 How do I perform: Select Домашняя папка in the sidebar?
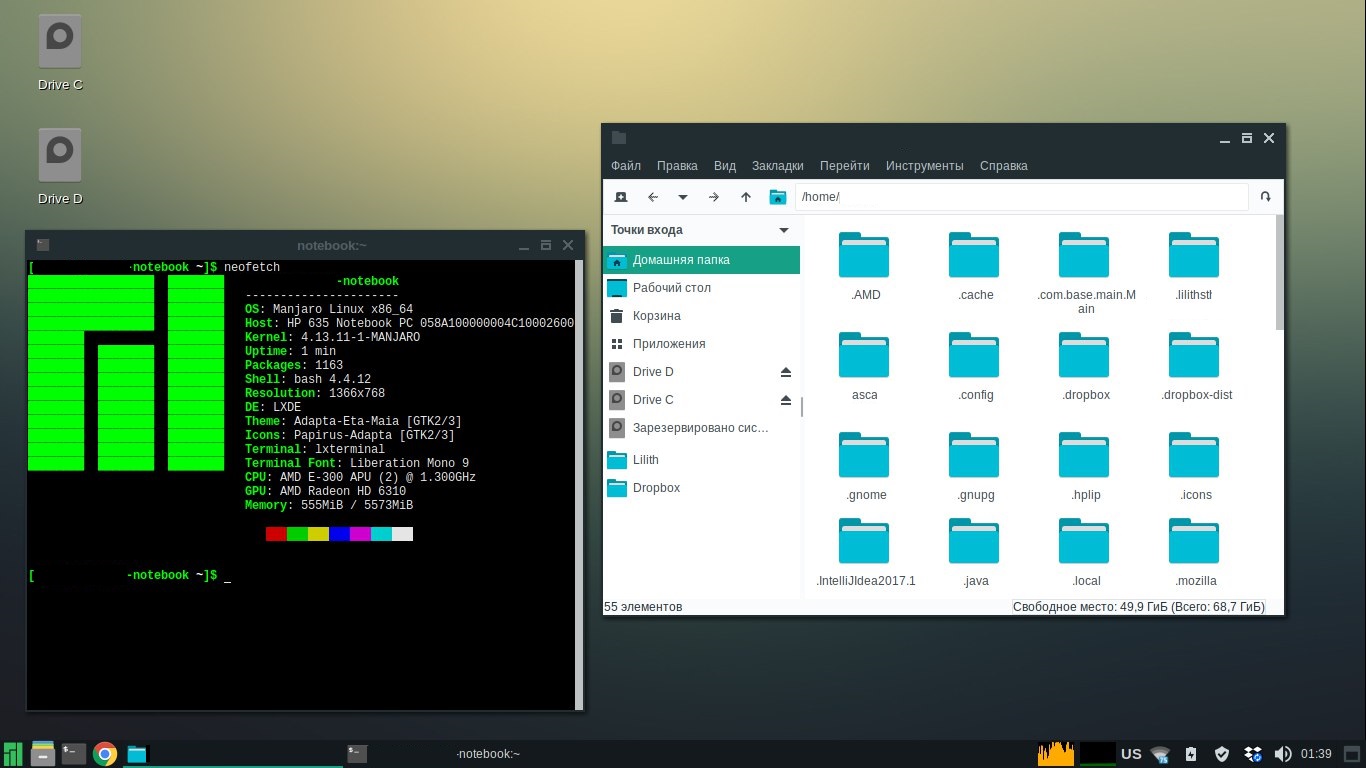(701, 260)
